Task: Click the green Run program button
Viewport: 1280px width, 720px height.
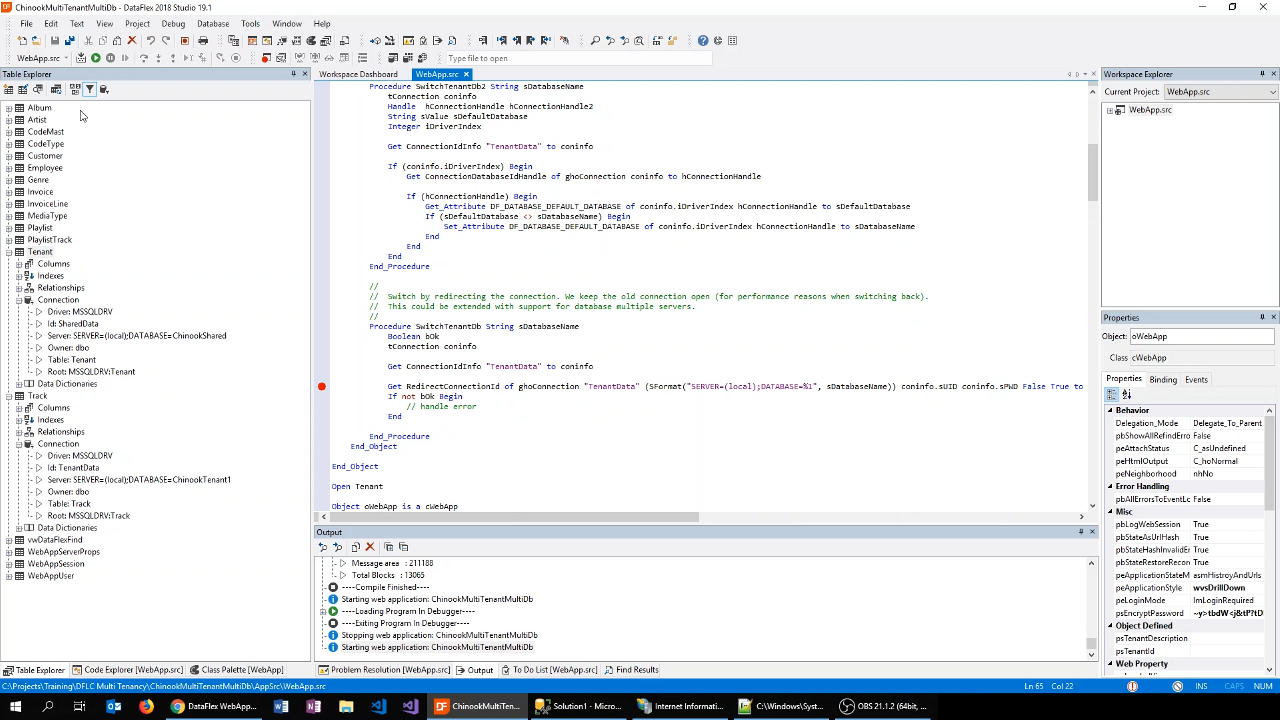Action: pos(96,58)
